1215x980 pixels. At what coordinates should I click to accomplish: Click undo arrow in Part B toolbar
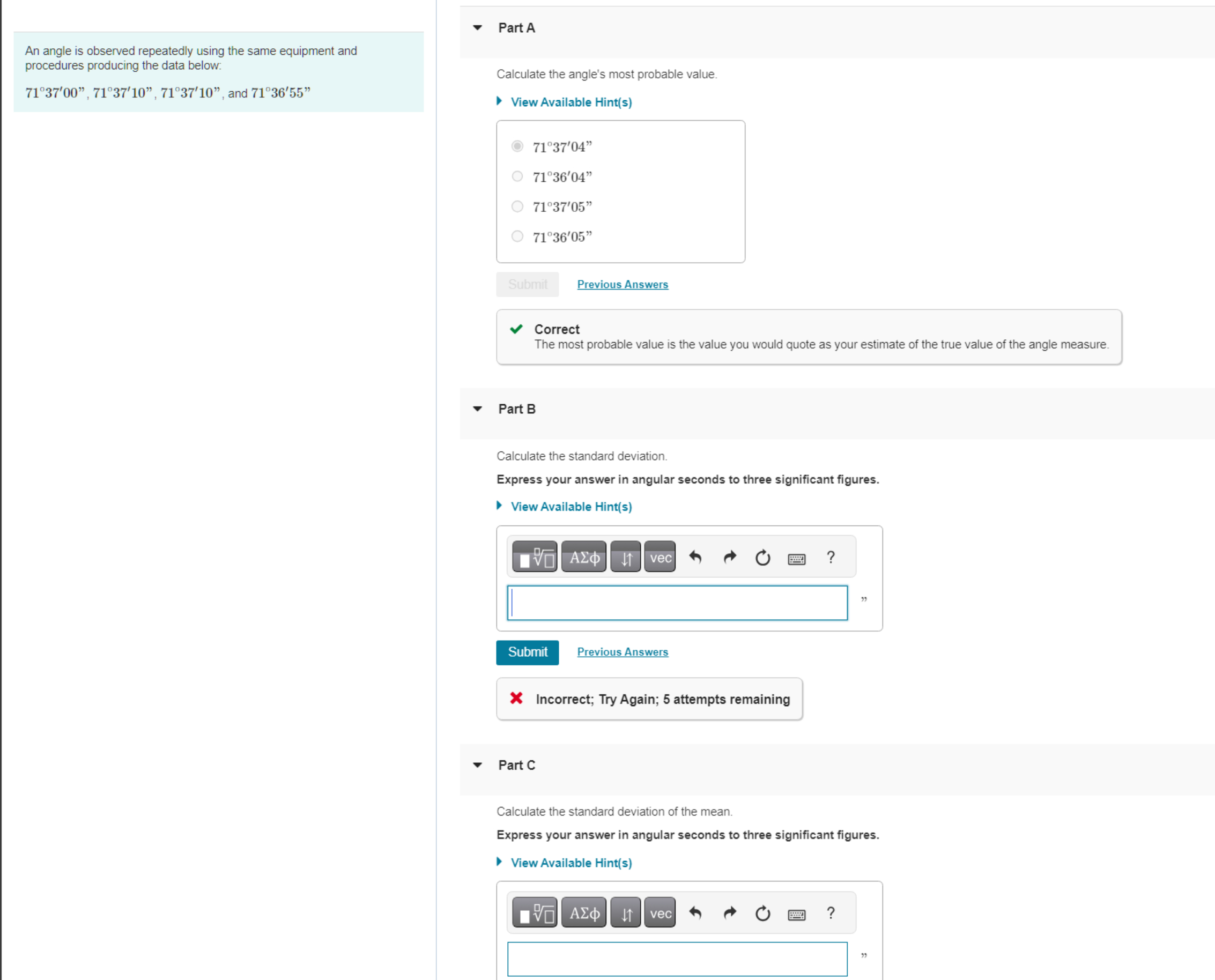click(x=695, y=558)
